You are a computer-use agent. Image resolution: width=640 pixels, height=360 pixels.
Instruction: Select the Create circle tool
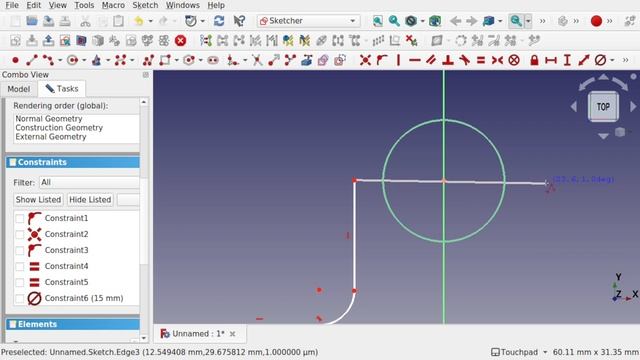(73, 60)
